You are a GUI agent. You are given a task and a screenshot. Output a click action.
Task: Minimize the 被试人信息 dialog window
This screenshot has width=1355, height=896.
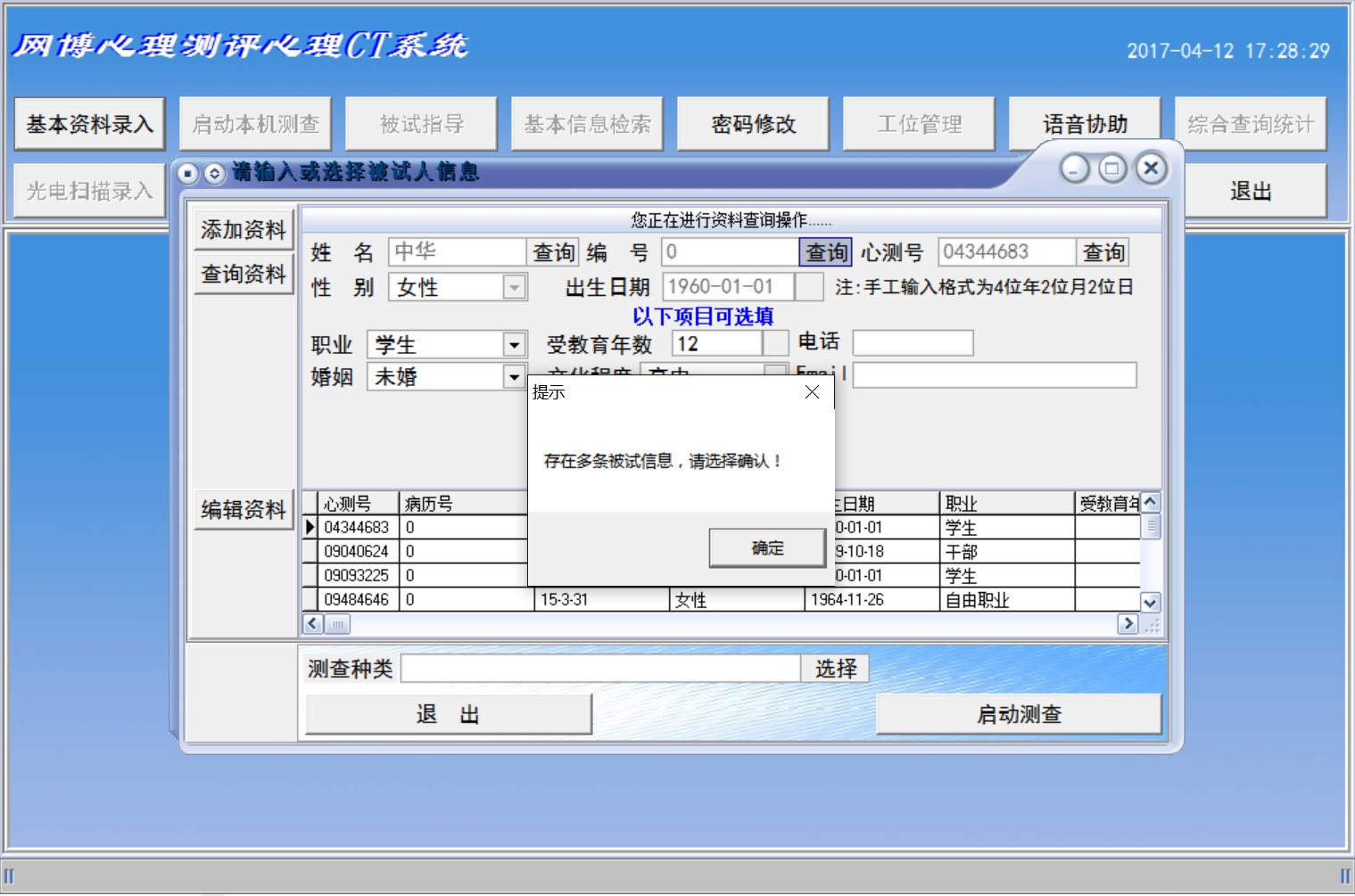pyautogui.click(x=1075, y=169)
